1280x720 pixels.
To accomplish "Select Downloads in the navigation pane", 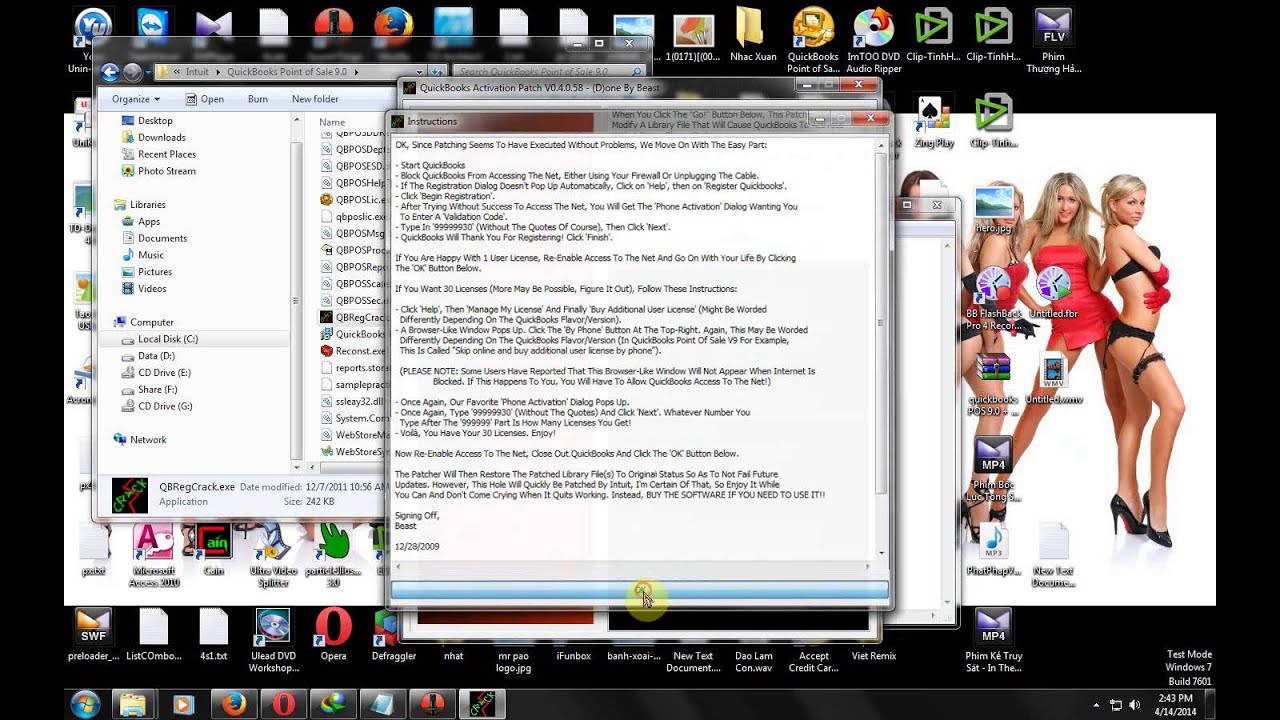I will (161, 137).
